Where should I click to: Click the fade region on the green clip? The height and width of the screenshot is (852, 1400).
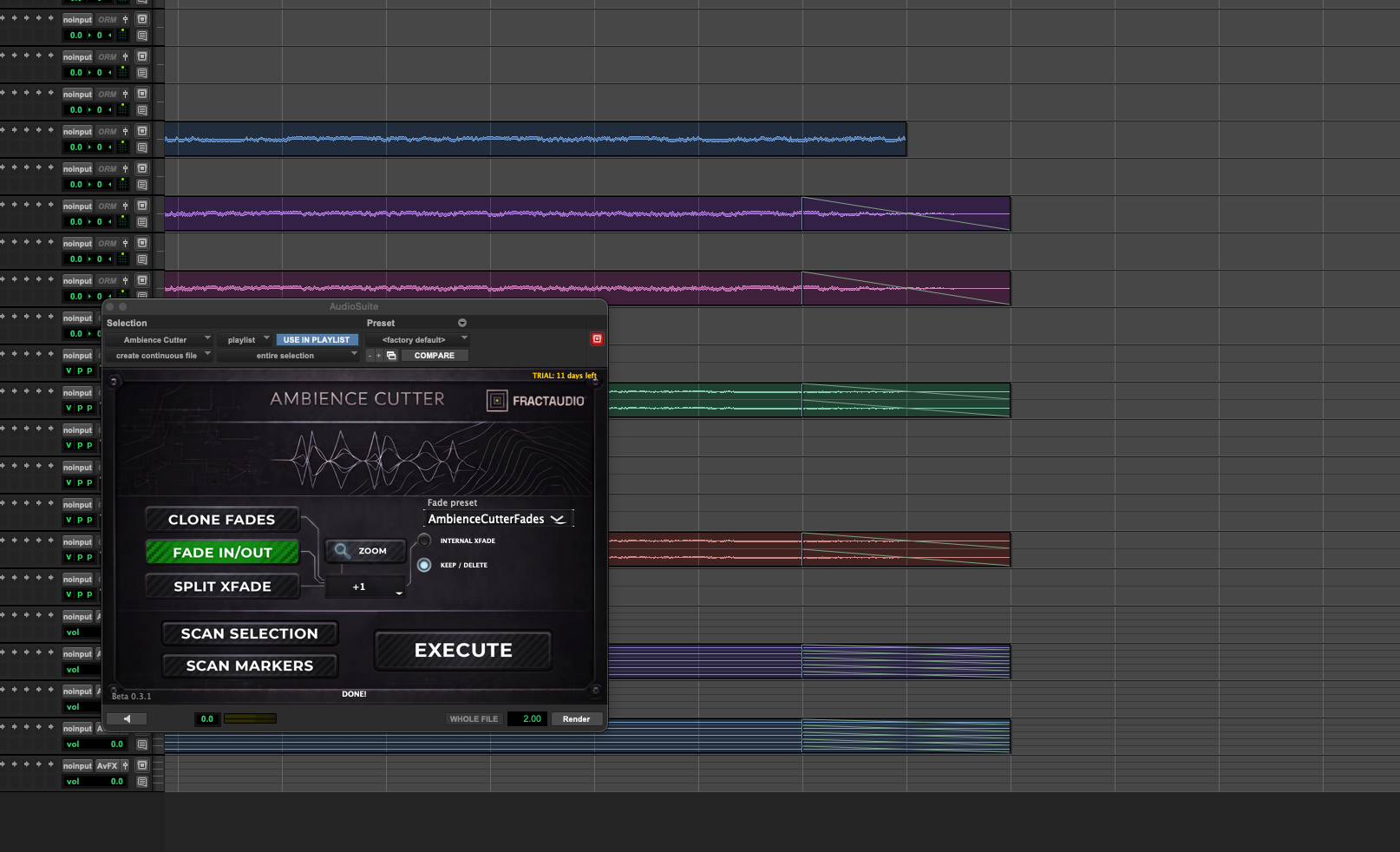[x=906, y=400]
